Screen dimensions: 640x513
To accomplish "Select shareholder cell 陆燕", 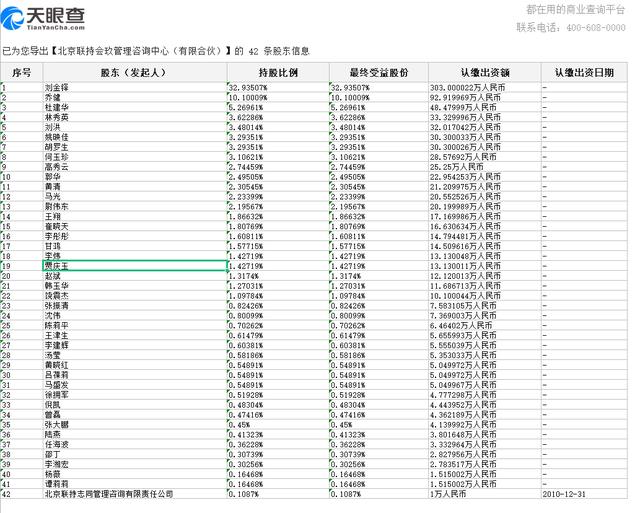I will click(135, 435).
